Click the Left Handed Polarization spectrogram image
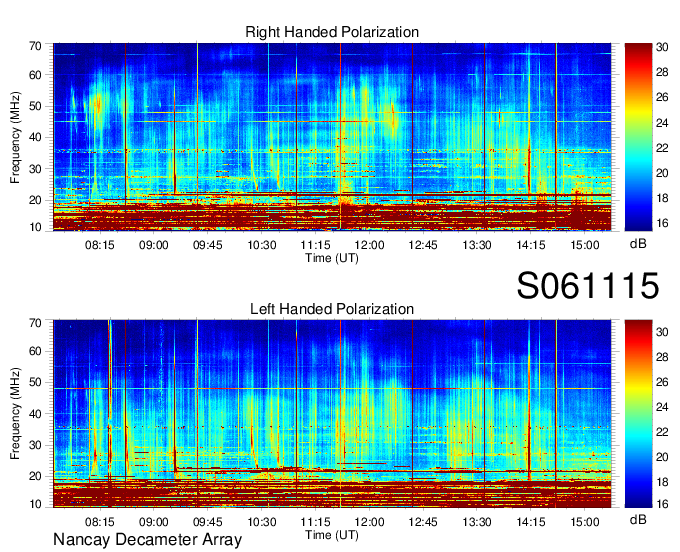680x552 pixels. click(x=332, y=414)
